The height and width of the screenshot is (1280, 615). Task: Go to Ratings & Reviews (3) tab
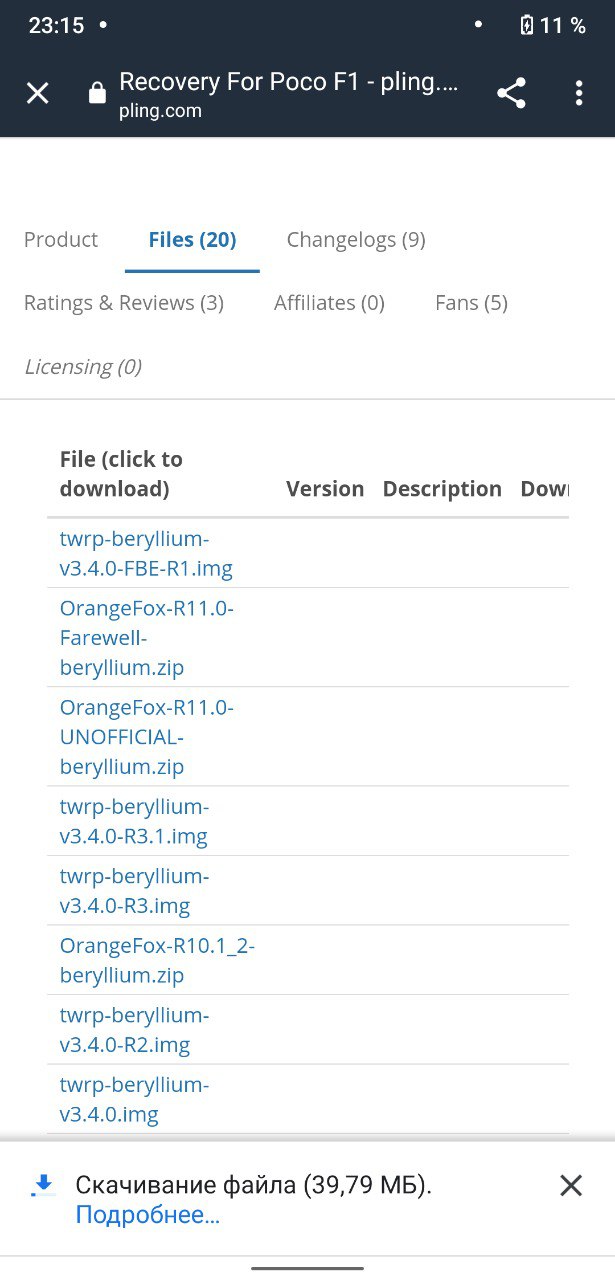pos(124,303)
